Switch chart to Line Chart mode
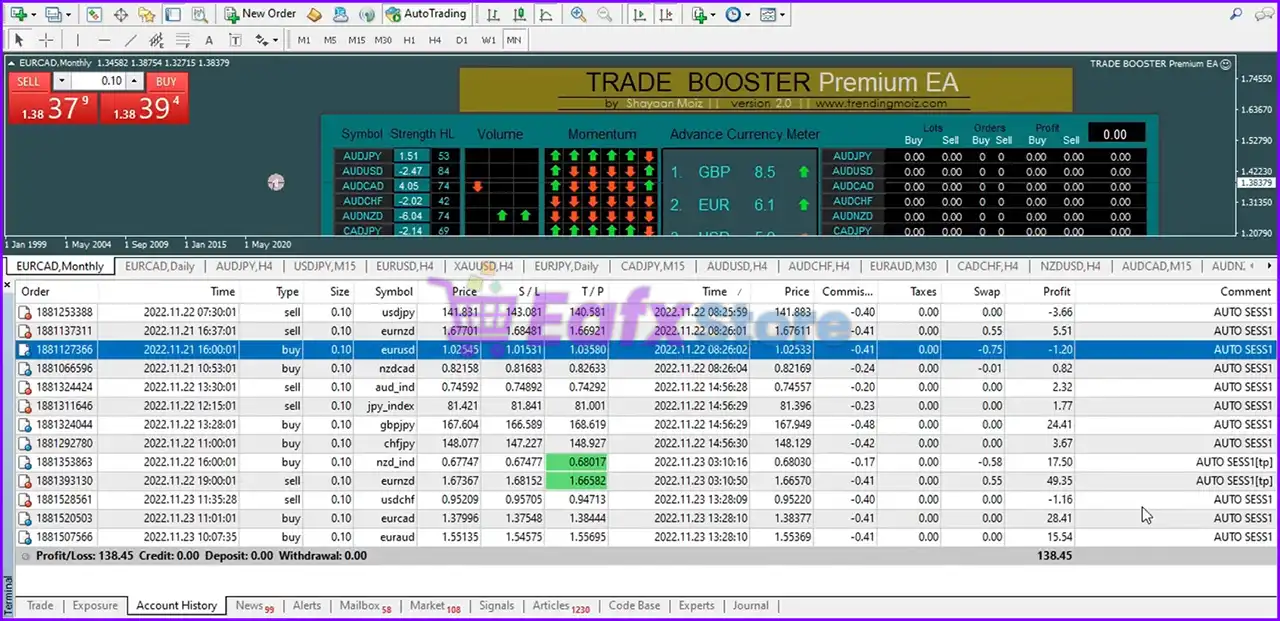This screenshot has height=621, width=1280. point(545,15)
